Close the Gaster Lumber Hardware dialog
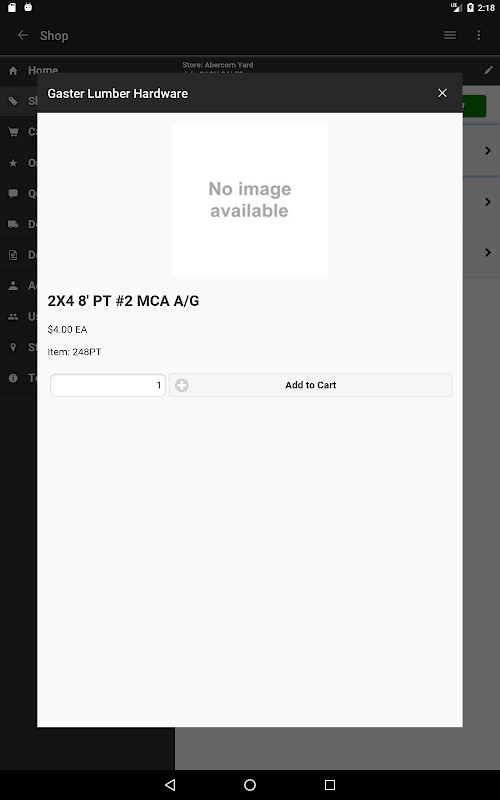 tap(442, 93)
